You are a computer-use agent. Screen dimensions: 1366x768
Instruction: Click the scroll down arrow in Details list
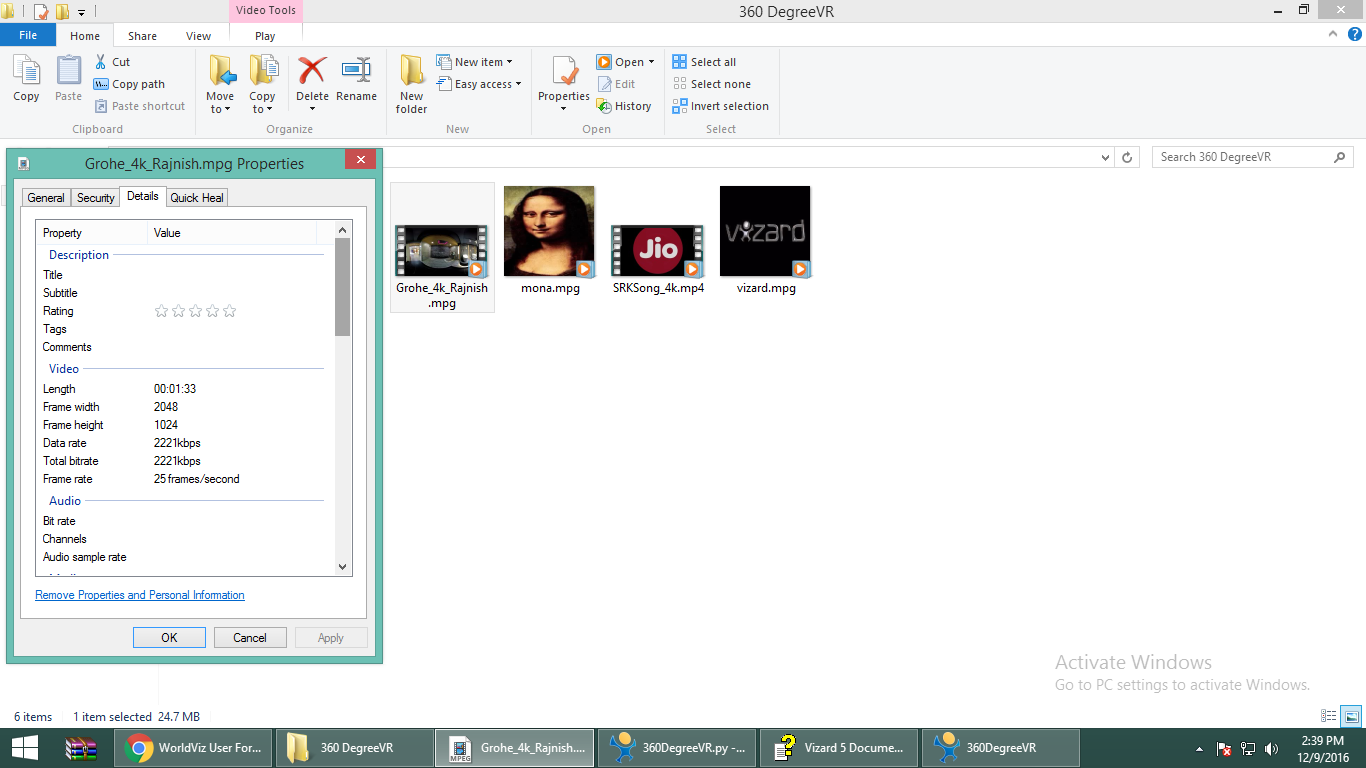(x=343, y=566)
